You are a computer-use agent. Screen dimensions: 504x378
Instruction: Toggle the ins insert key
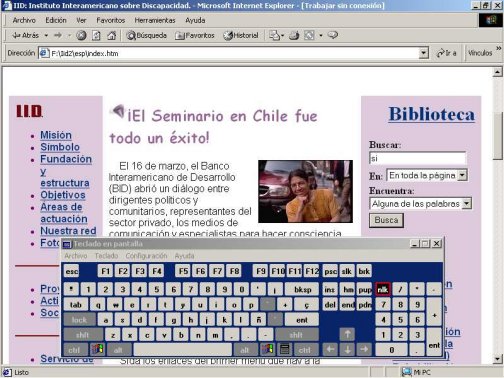click(x=329, y=289)
